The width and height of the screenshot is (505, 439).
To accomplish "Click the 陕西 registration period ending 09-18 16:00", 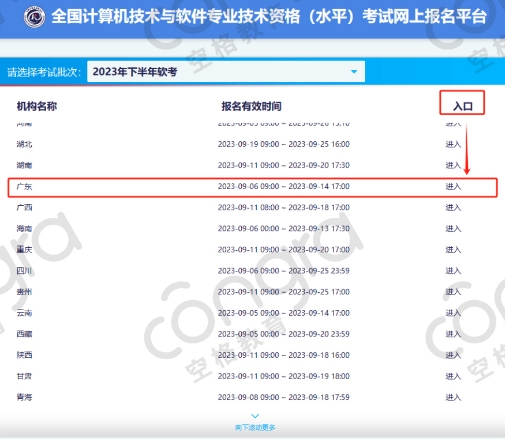I will click(284, 355).
